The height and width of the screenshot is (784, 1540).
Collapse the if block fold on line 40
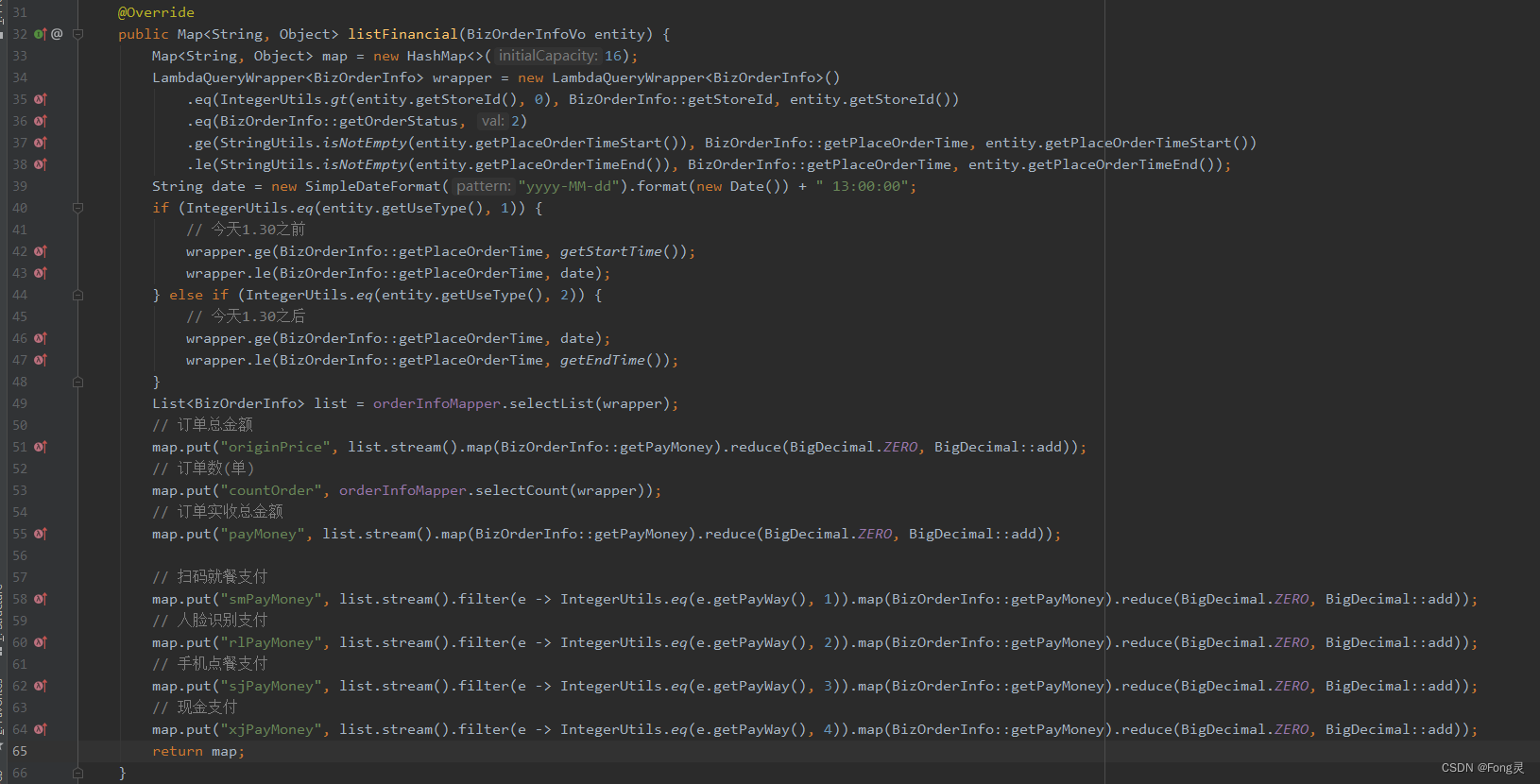tap(78, 208)
